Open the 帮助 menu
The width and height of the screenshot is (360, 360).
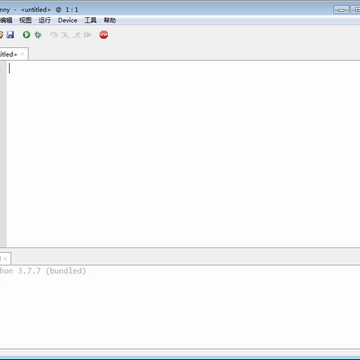point(110,20)
